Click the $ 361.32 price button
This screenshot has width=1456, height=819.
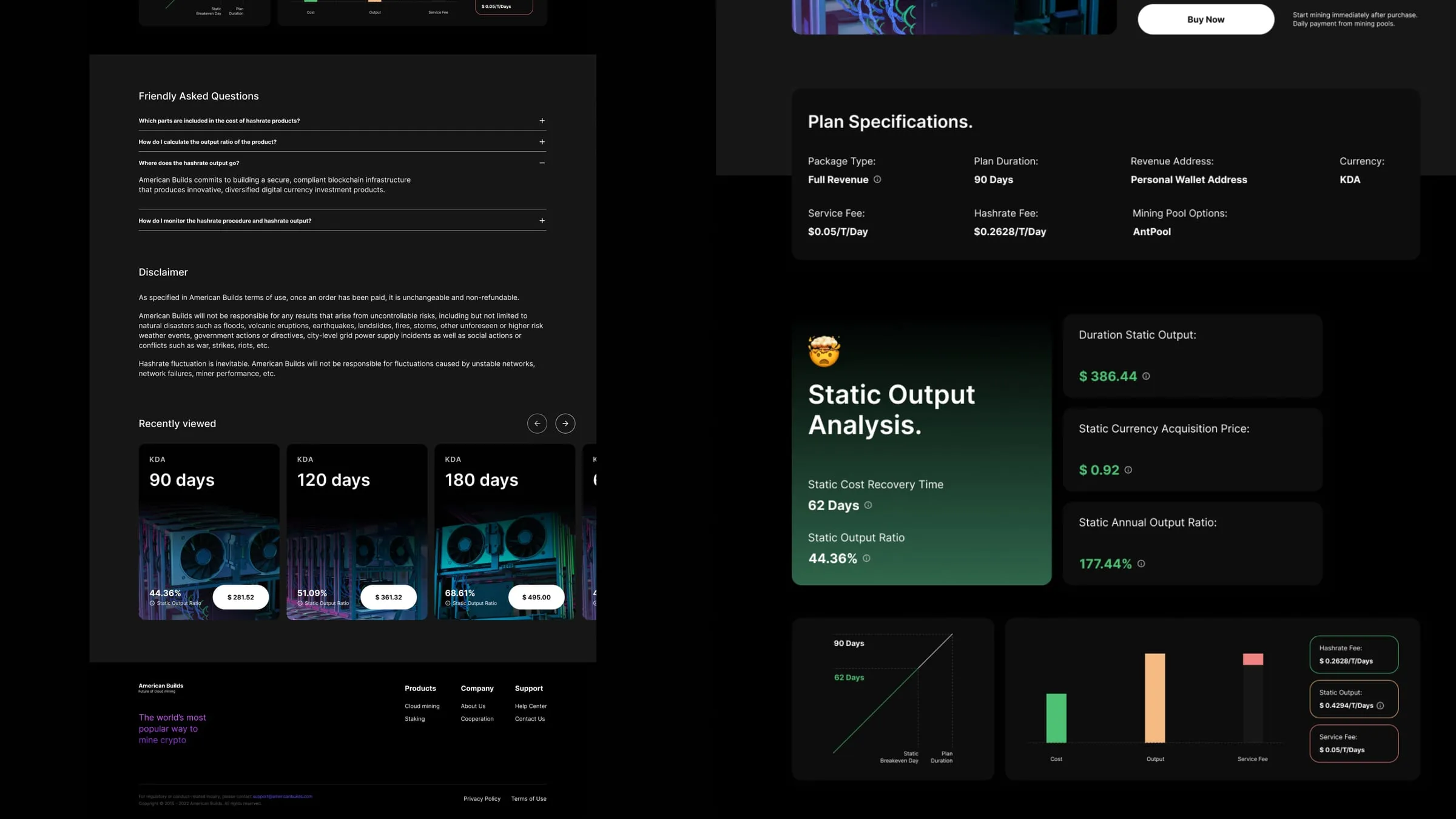click(388, 598)
